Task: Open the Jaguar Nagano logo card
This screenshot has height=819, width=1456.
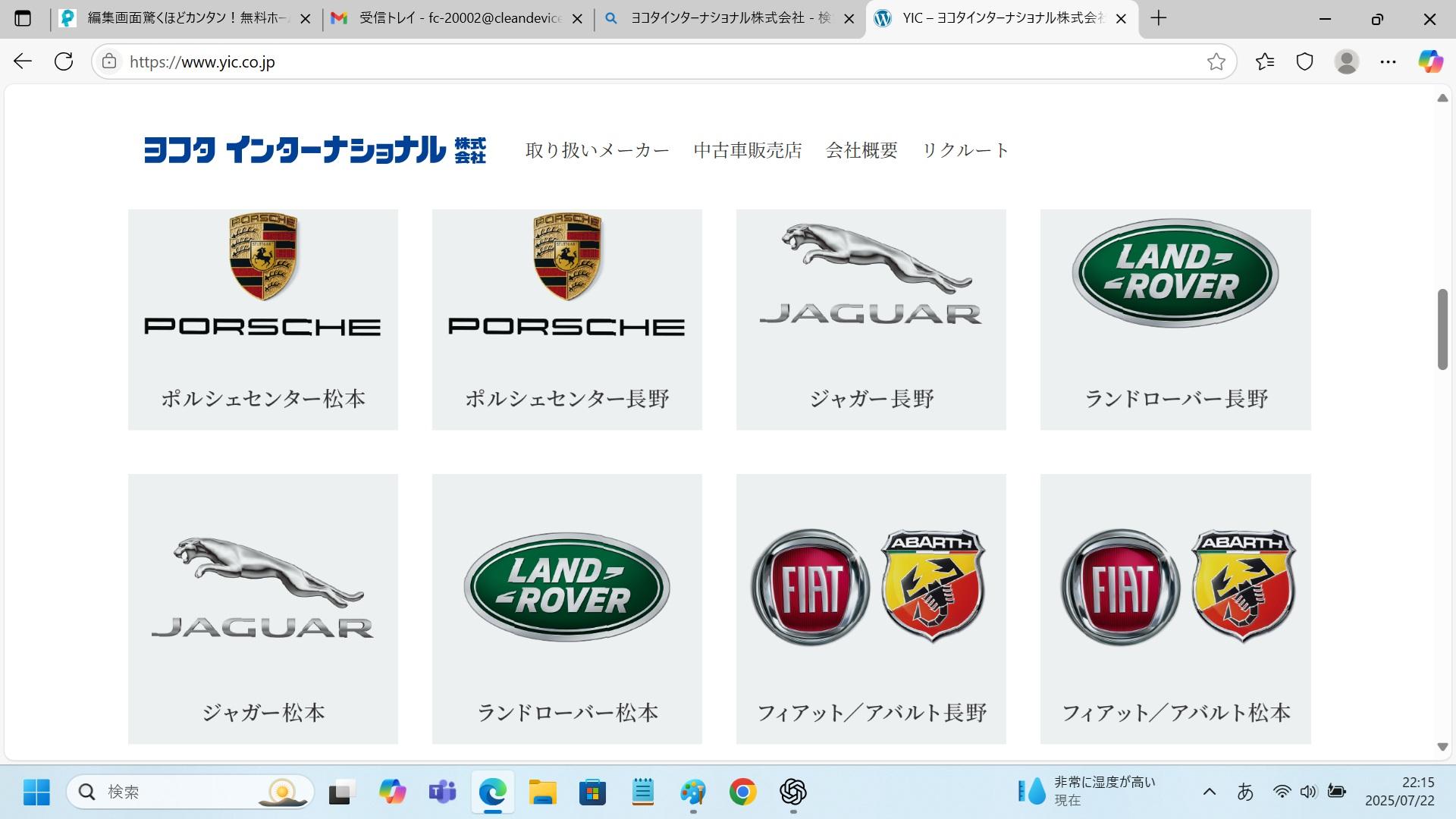Action: [x=871, y=319]
